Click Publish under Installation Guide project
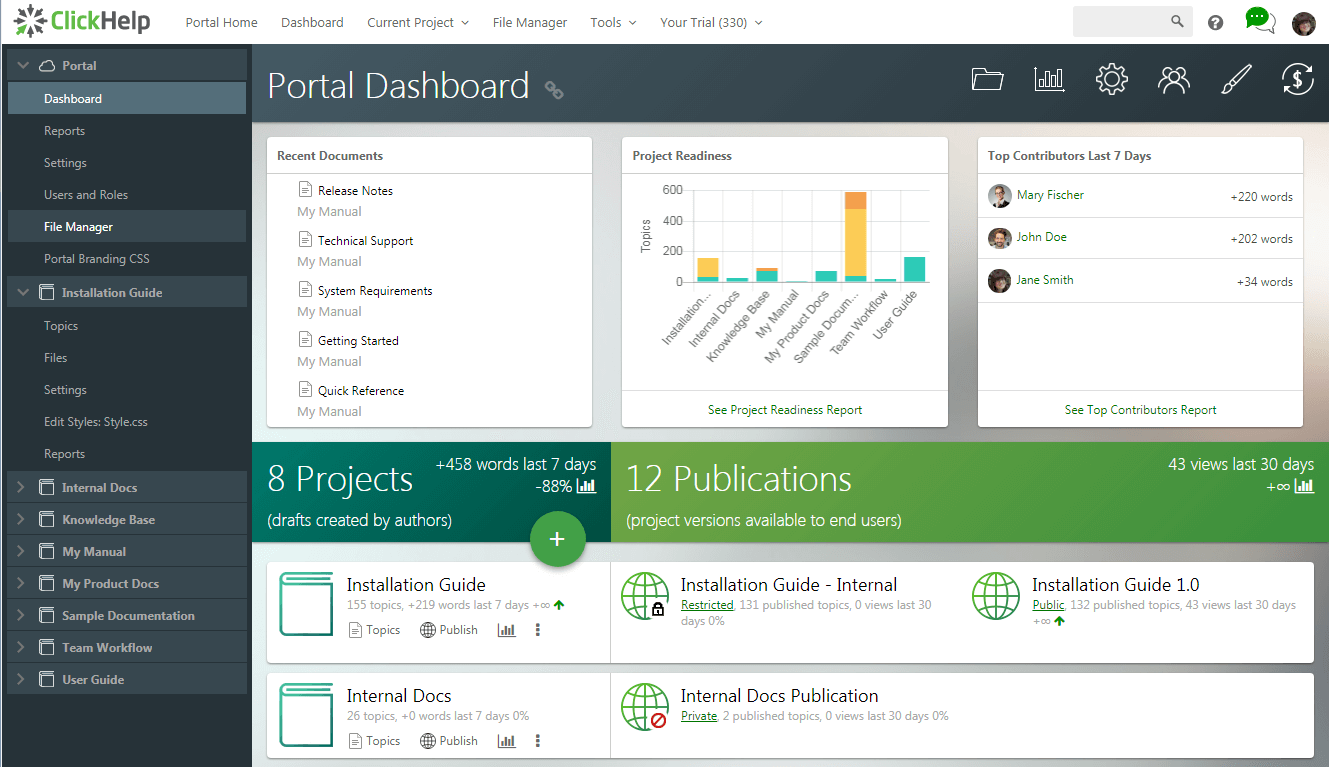Image resolution: width=1329 pixels, height=767 pixels. coord(448,630)
